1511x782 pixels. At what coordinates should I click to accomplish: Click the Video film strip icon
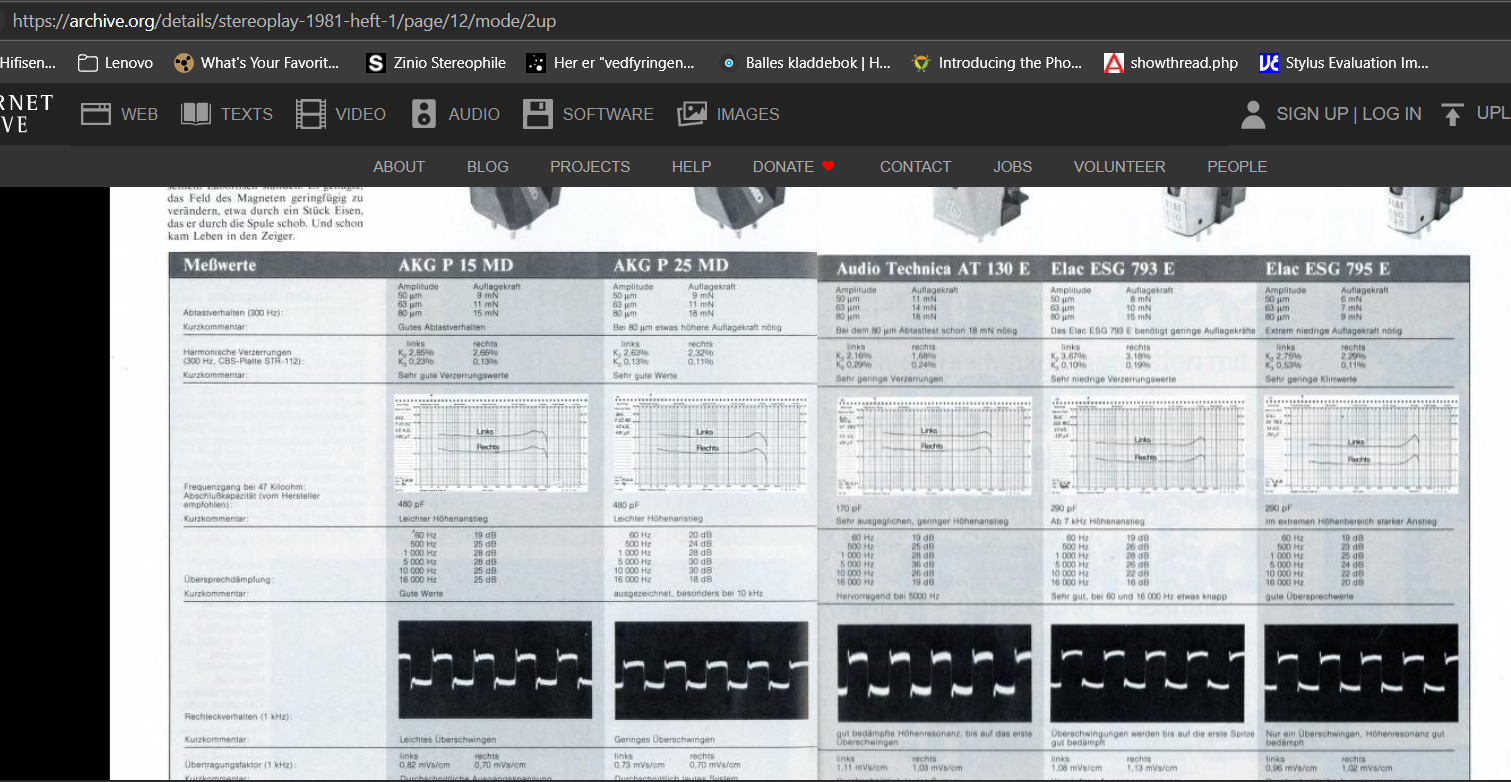(311, 114)
